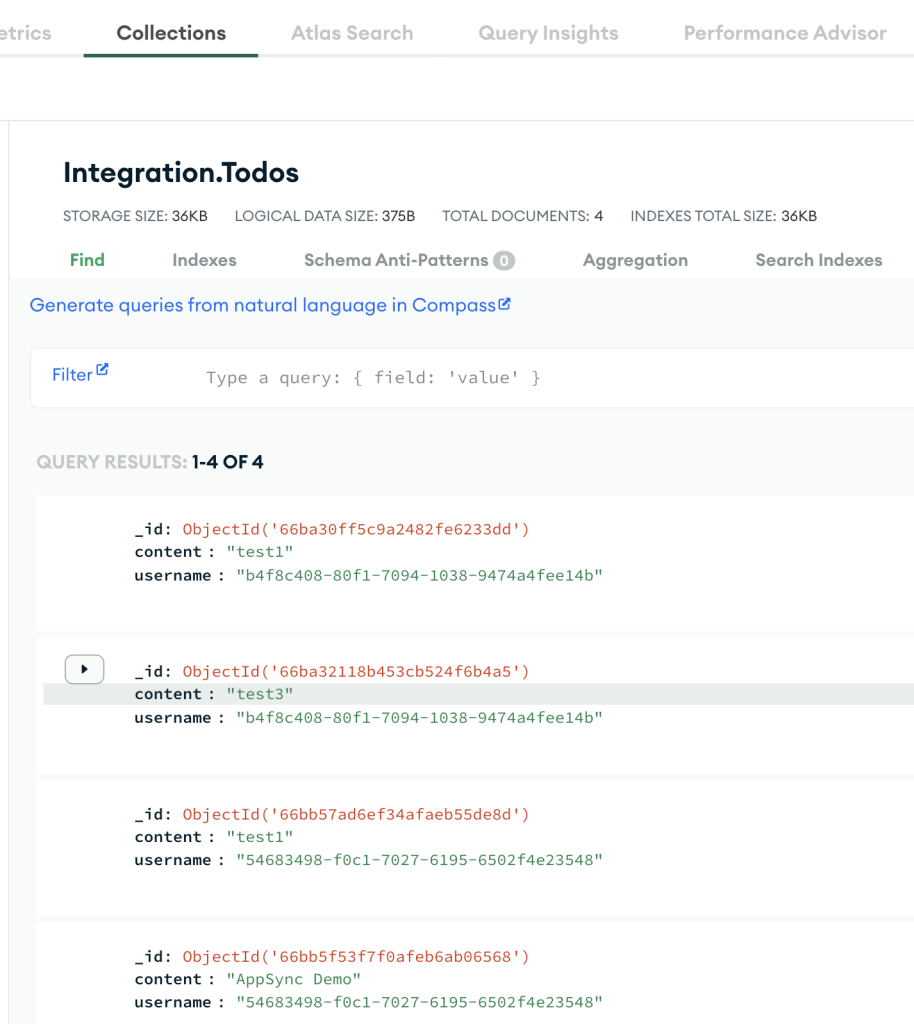Select the Find tab
Image resolution: width=914 pixels, height=1024 pixels.
tap(87, 260)
